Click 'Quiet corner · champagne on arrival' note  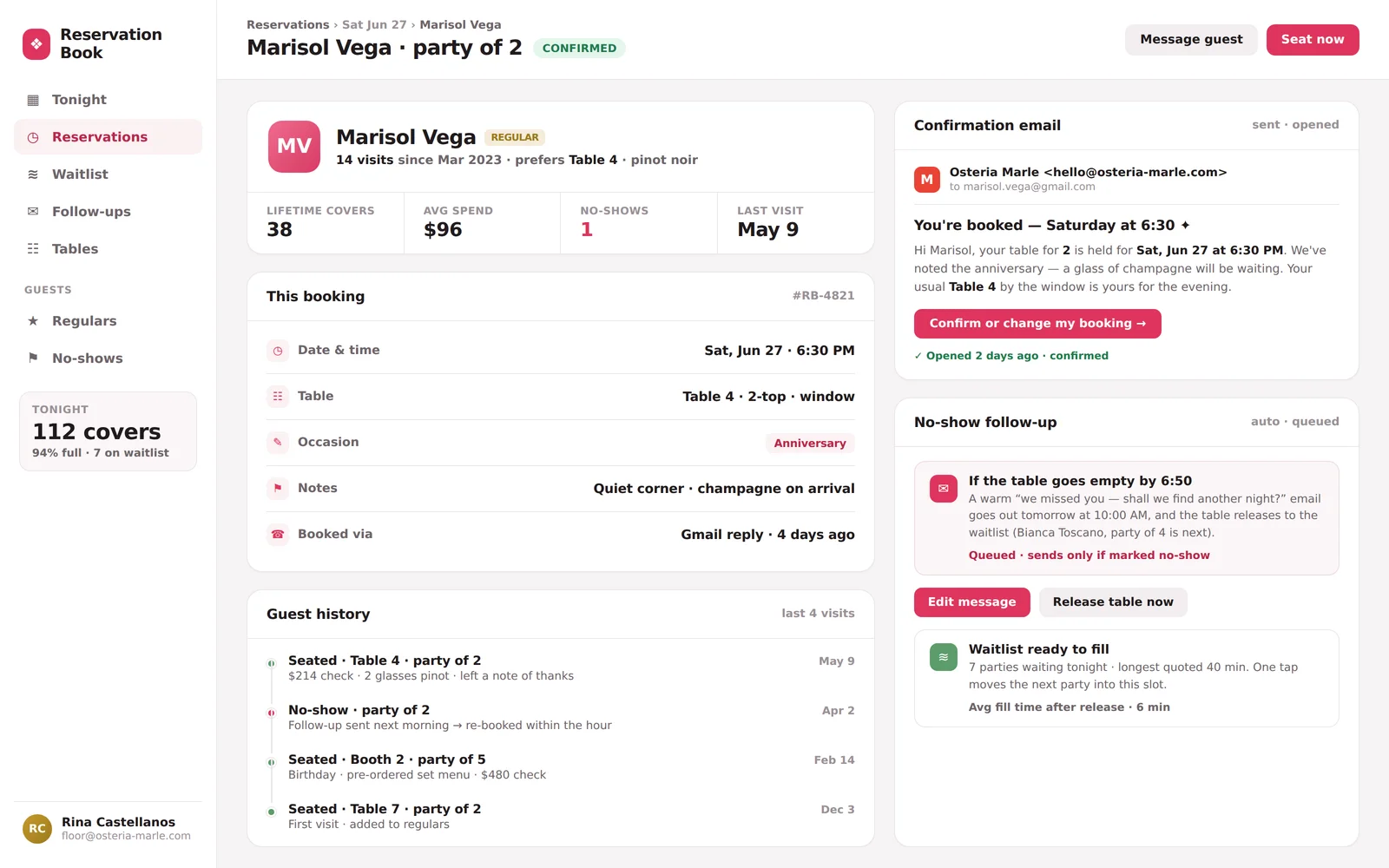724,489
